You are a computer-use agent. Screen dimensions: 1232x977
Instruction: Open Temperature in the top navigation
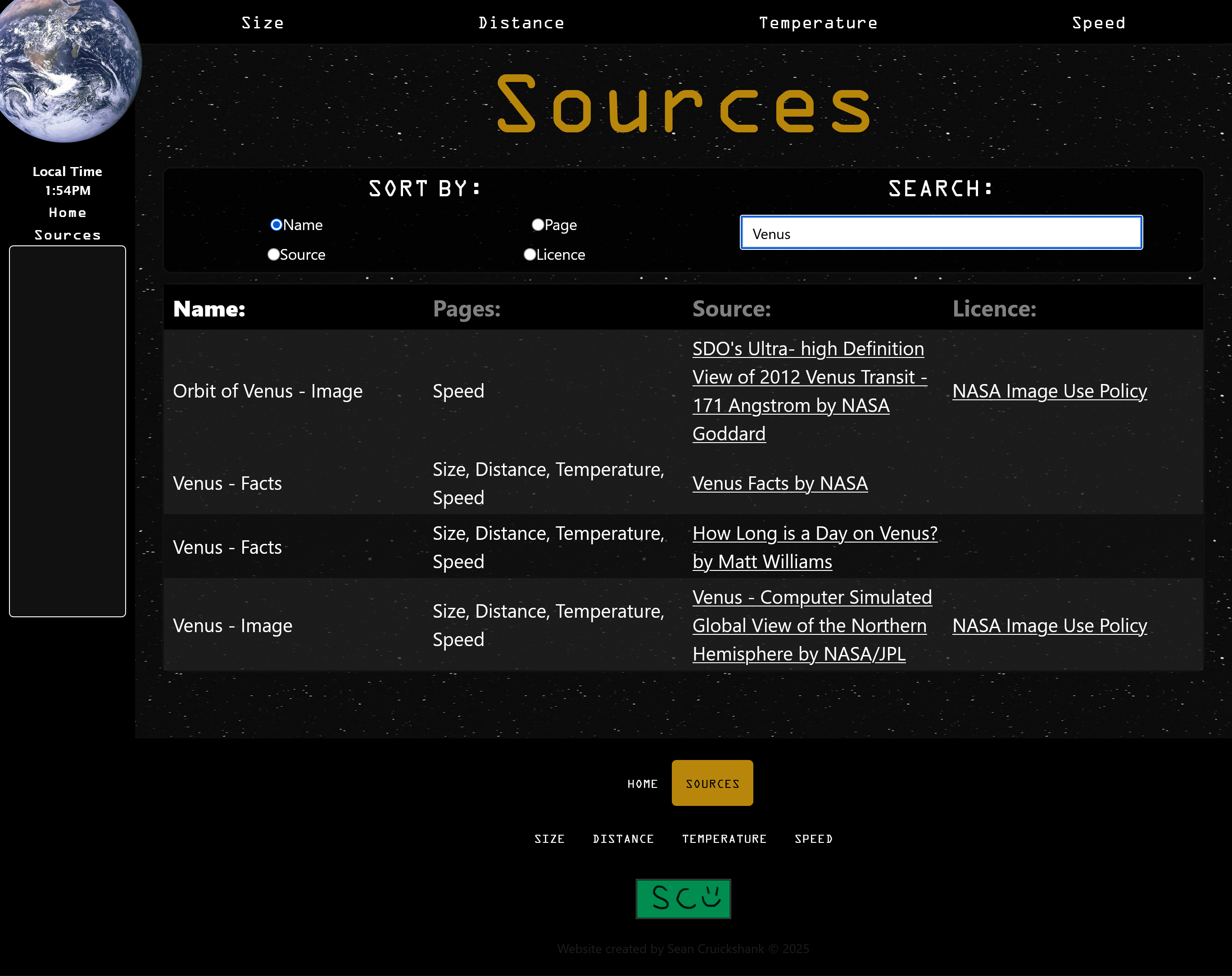click(x=818, y=23)
